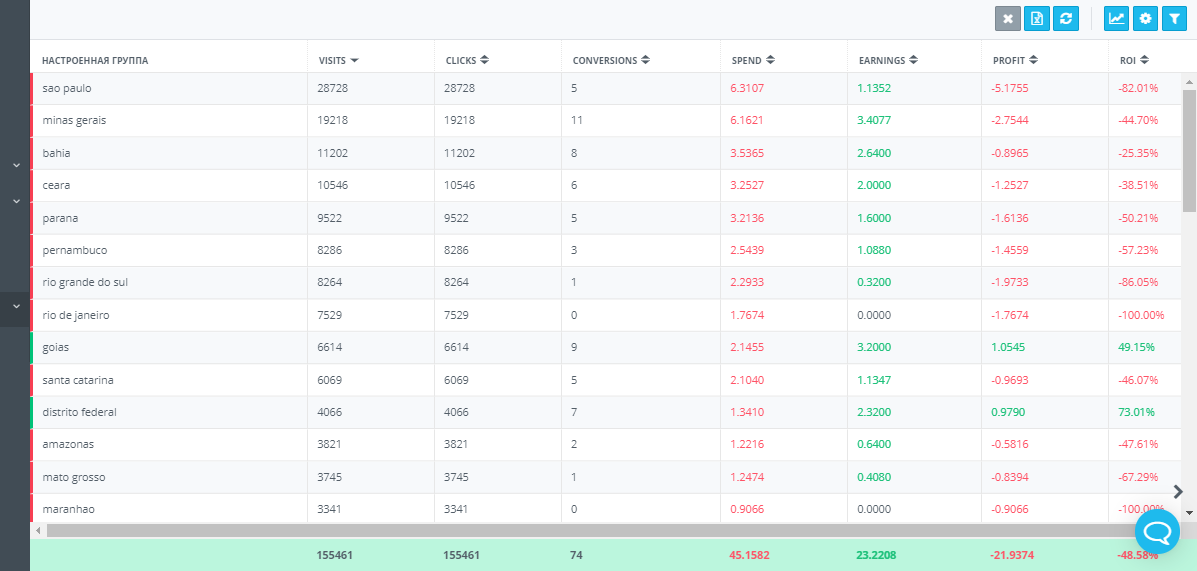Viewport: 1197px width, 571px height.
Task: Click the vertical scrollbar thumb
Action: pos(1189,150)
